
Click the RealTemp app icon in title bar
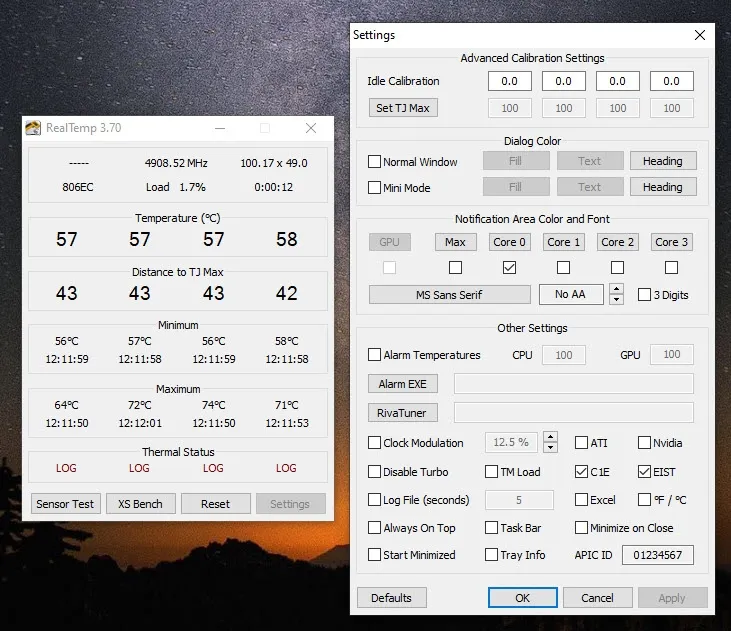click(34, 128)
